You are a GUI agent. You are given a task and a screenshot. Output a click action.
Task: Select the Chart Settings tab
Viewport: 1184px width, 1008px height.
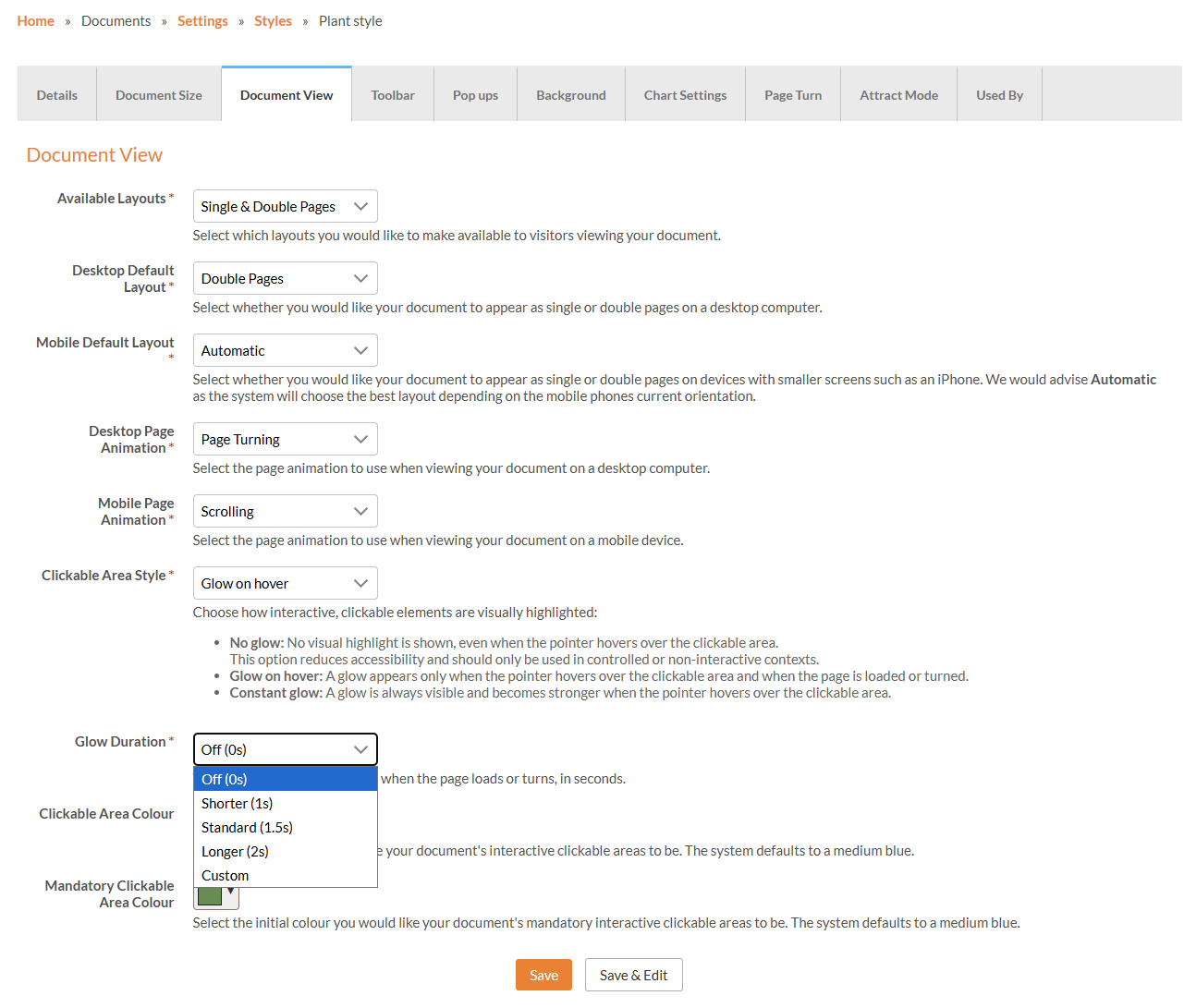[685, 95]
